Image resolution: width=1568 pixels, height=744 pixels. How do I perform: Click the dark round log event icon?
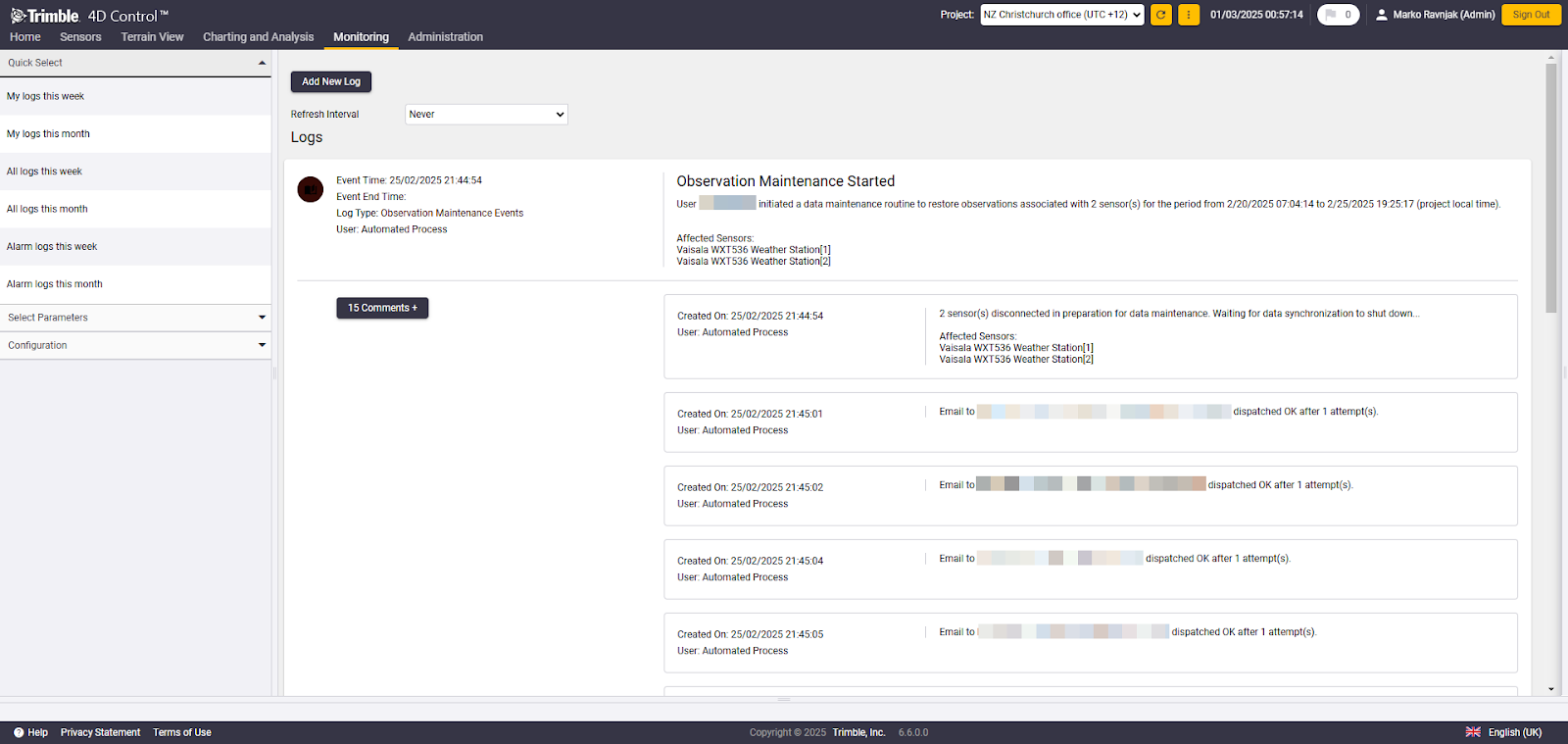tap(311, 189)
